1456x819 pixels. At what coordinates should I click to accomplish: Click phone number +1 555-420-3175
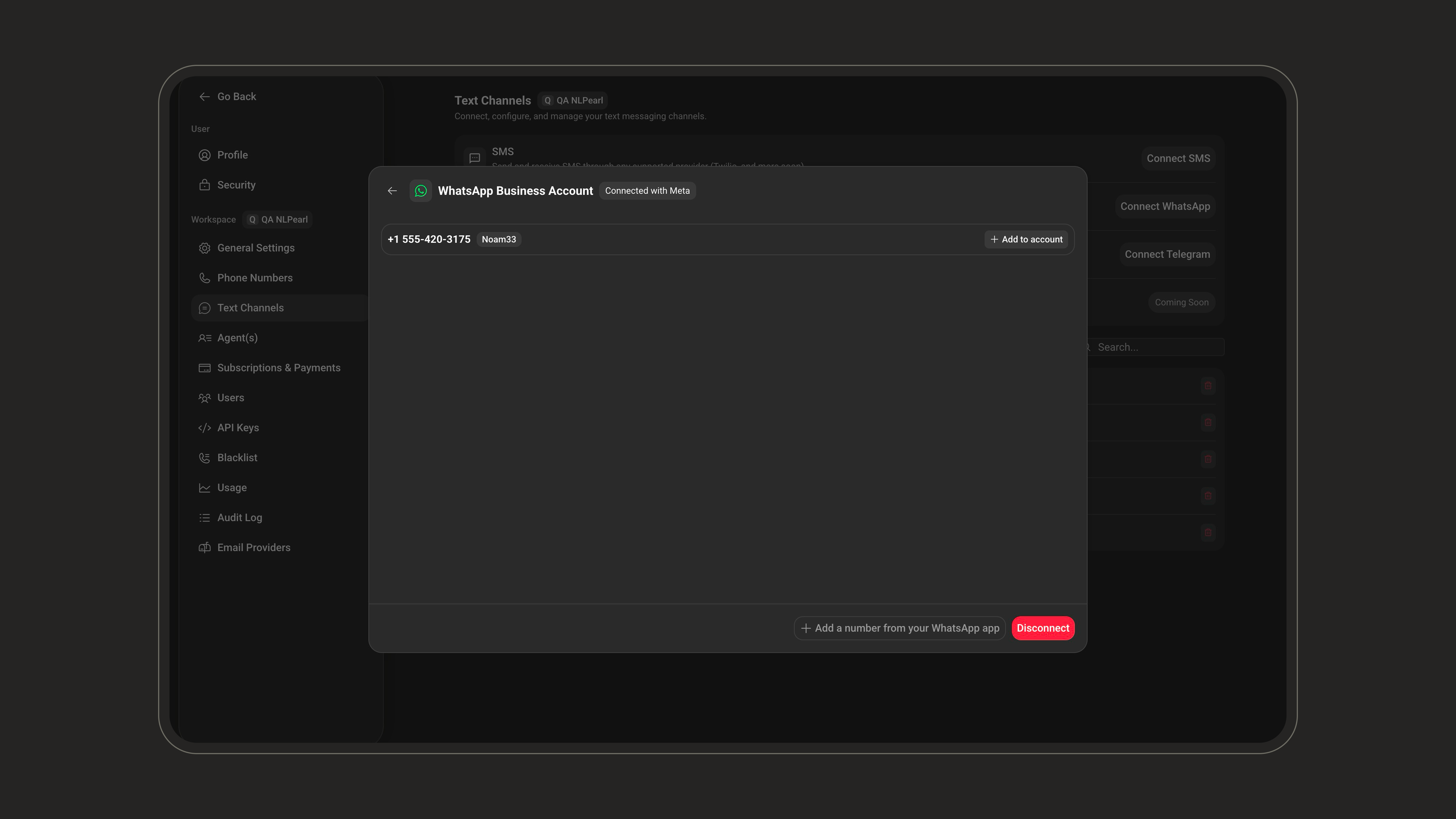(429, 240)
